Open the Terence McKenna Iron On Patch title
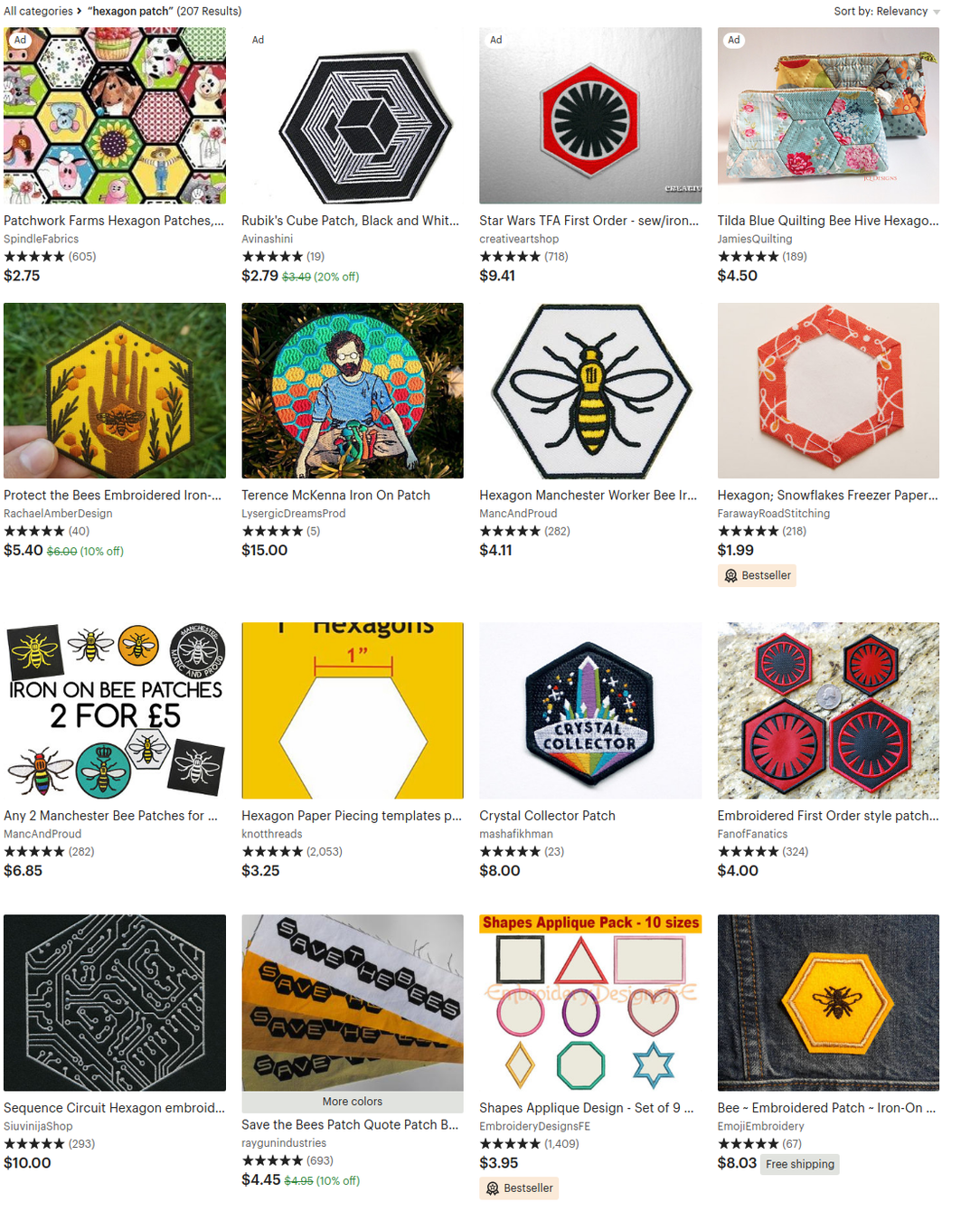Image resolution: width=980 pixels, height=1221 pixels. point(335,495)
